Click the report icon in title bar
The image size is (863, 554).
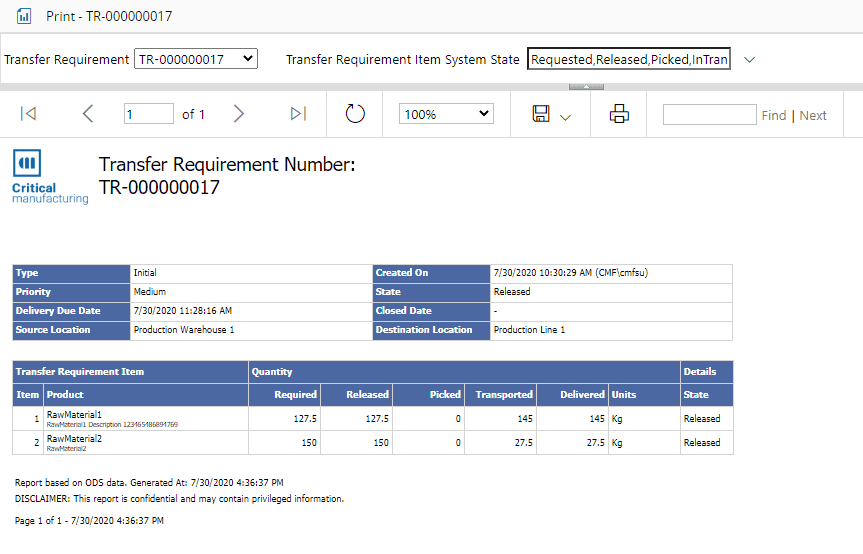24,16
